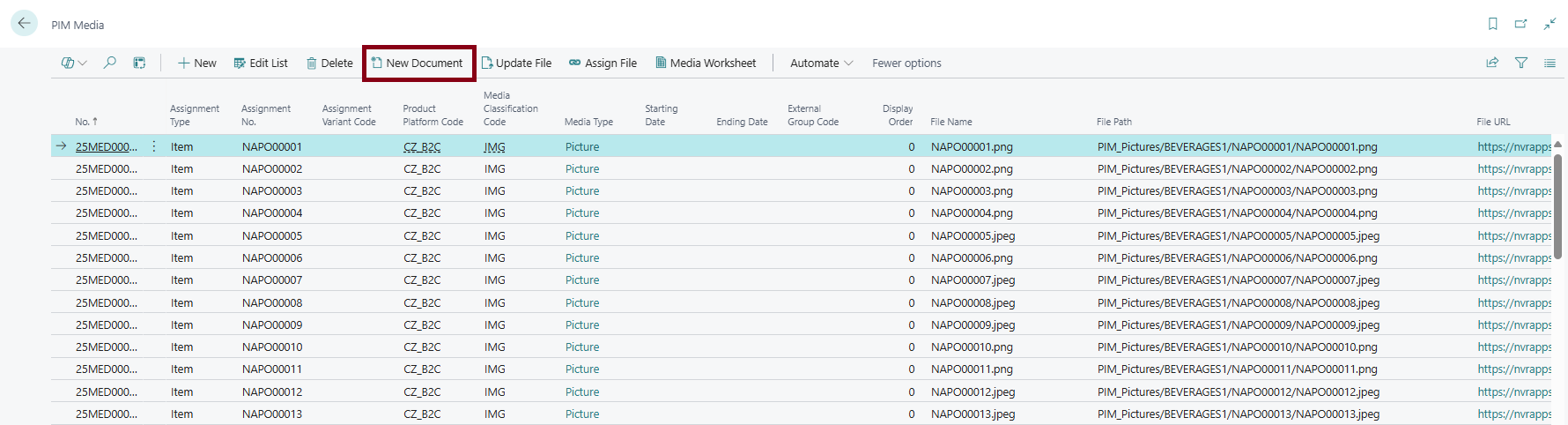Sort by the File Name column header
Screen dimensions: 1568x425
click(951, 122)
